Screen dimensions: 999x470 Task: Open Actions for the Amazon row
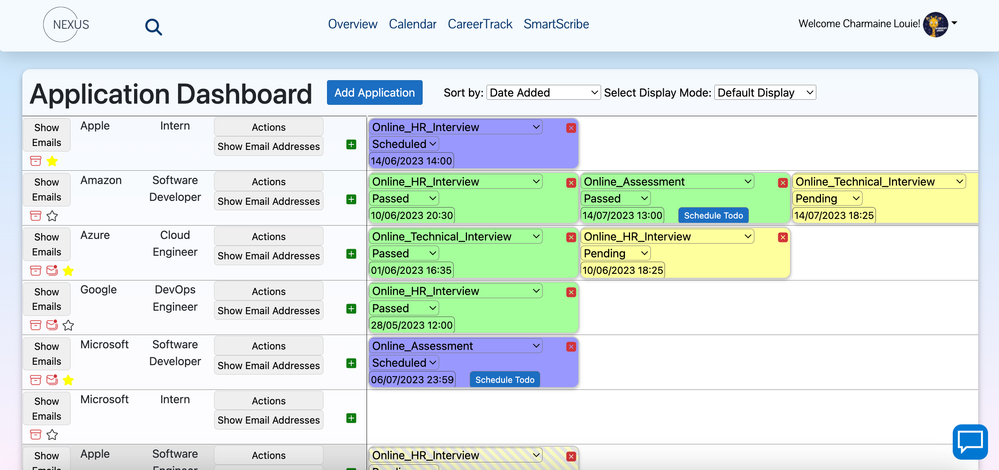[x=269, y=182]
